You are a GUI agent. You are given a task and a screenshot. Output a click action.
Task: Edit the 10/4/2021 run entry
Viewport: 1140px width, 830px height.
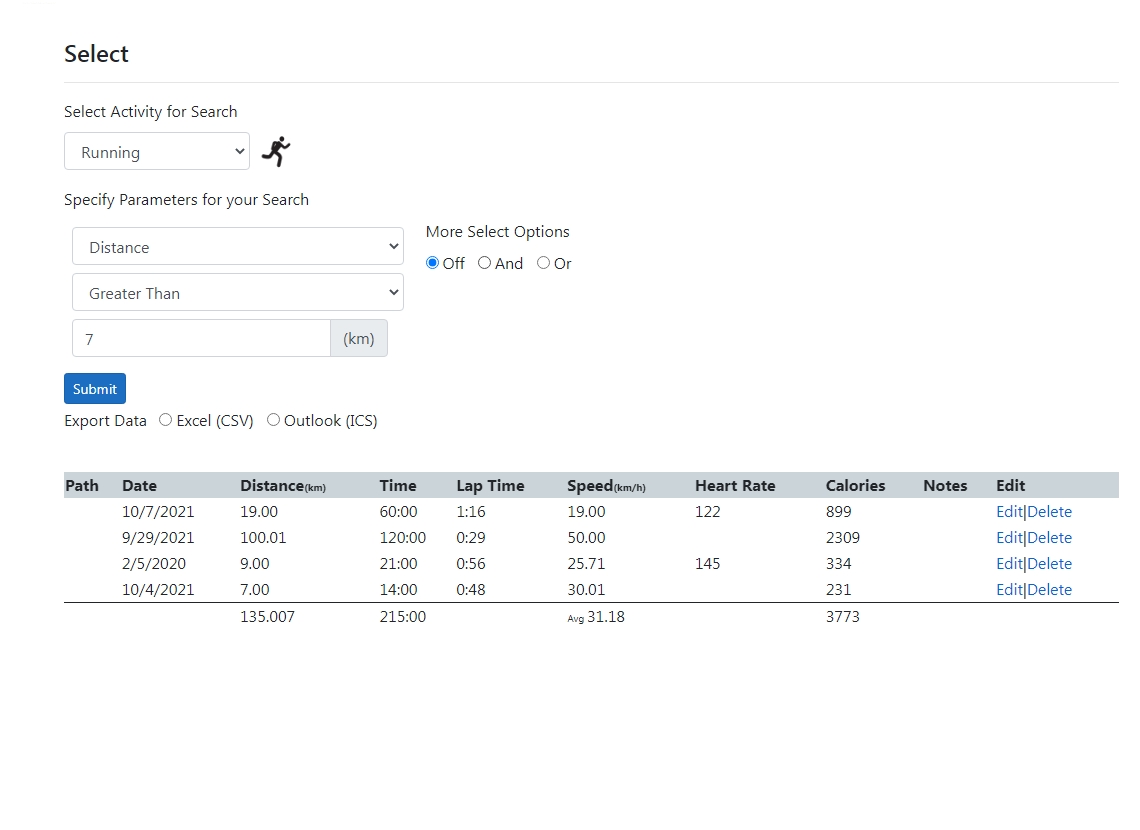[1009, 590]
